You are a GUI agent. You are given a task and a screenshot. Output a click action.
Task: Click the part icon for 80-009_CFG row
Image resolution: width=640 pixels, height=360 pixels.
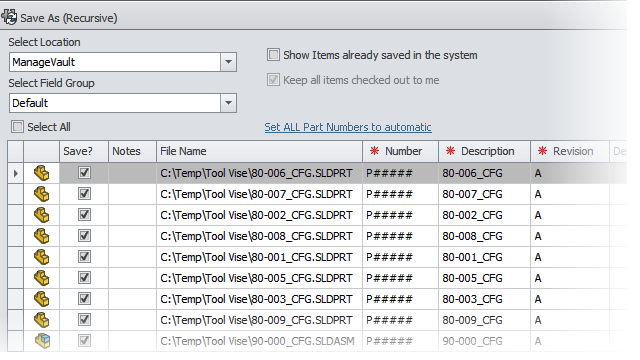point(41,320)
